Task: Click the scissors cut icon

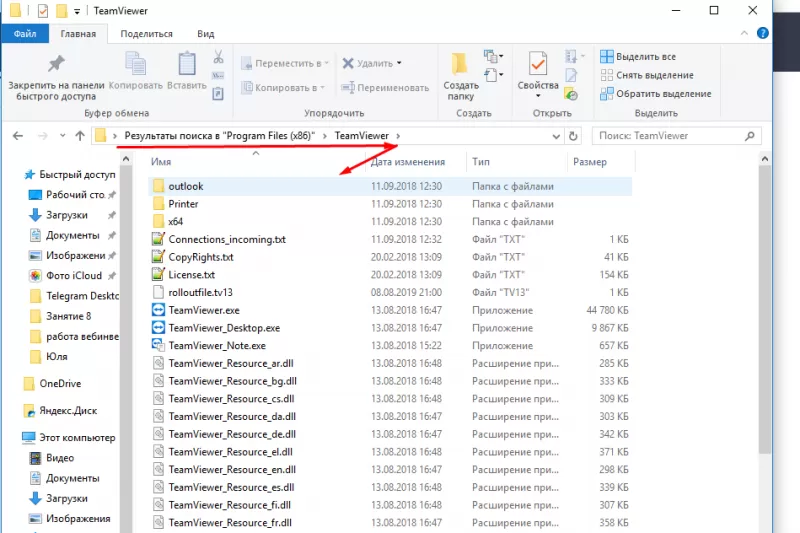Action: coord(218,56)
